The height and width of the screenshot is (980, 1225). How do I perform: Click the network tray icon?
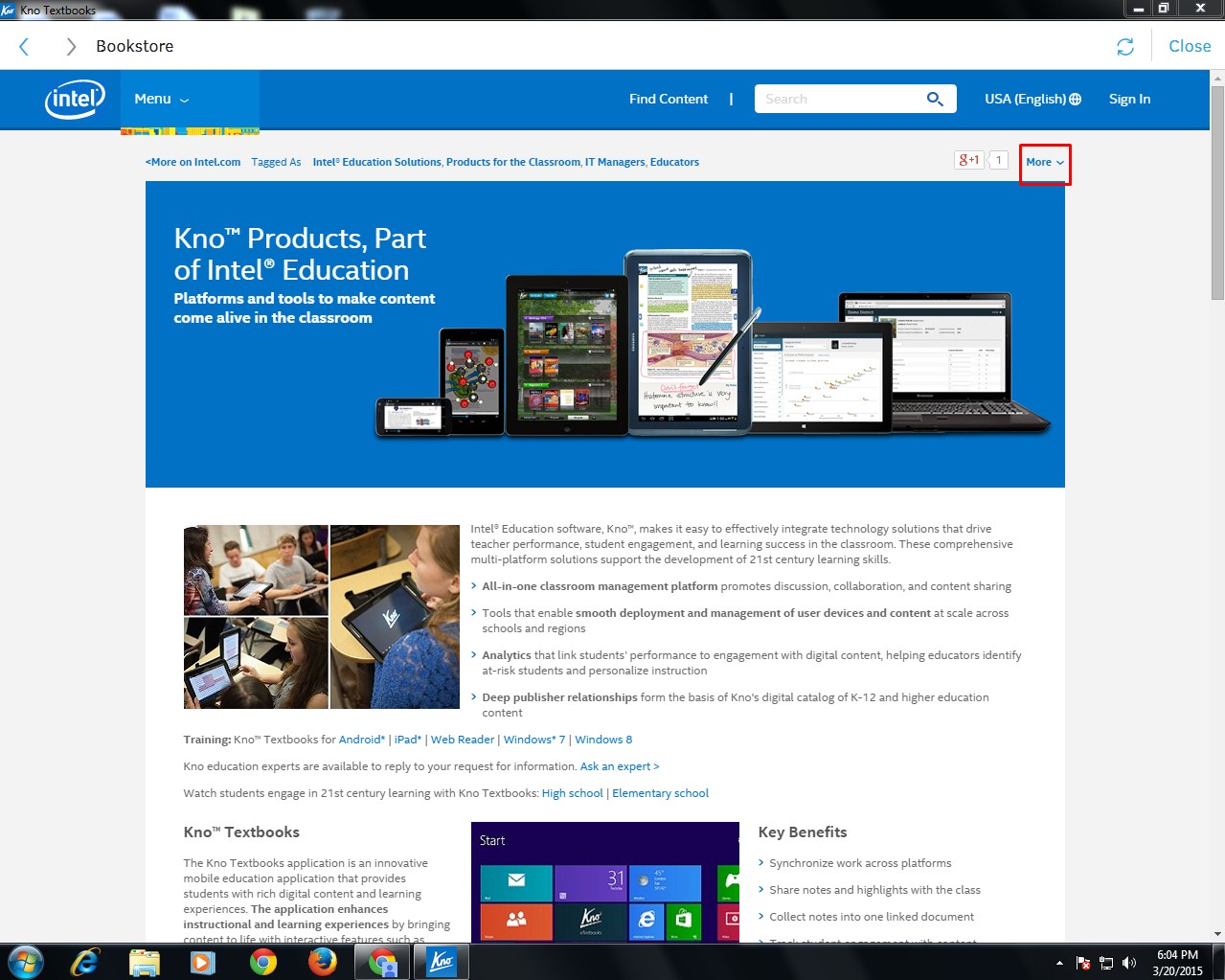(x=1106, y=963)
